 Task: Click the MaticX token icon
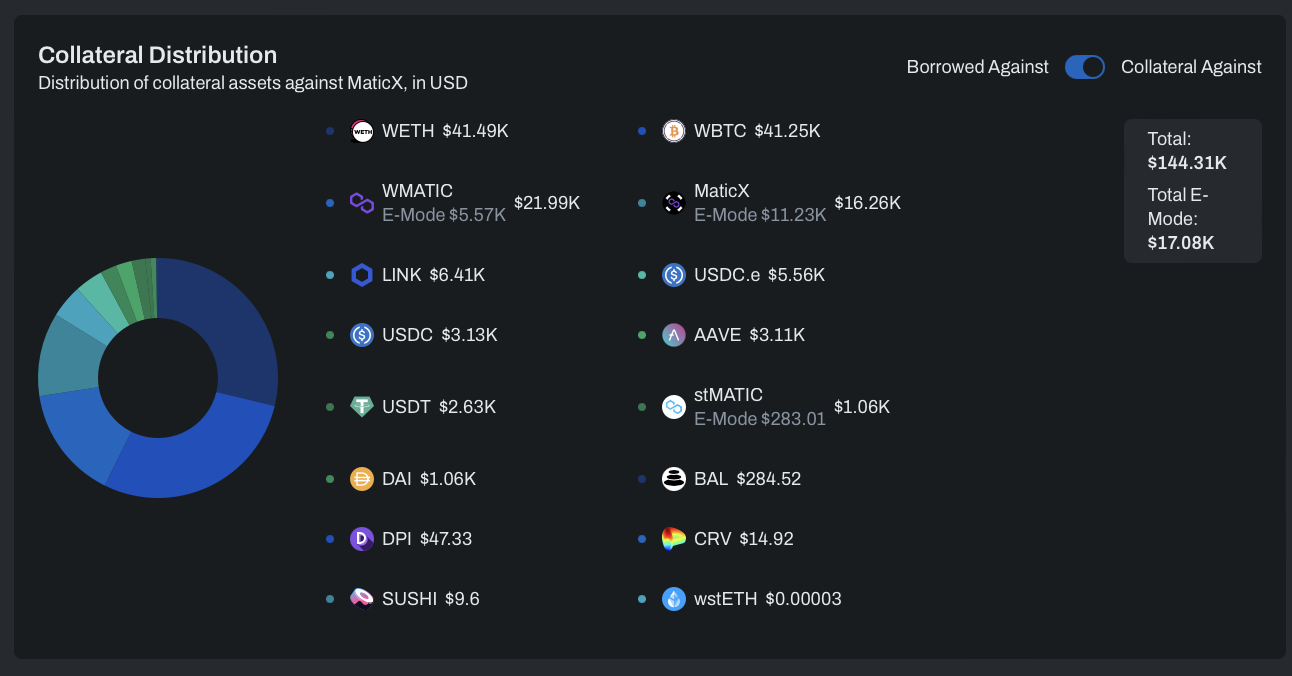674,203
